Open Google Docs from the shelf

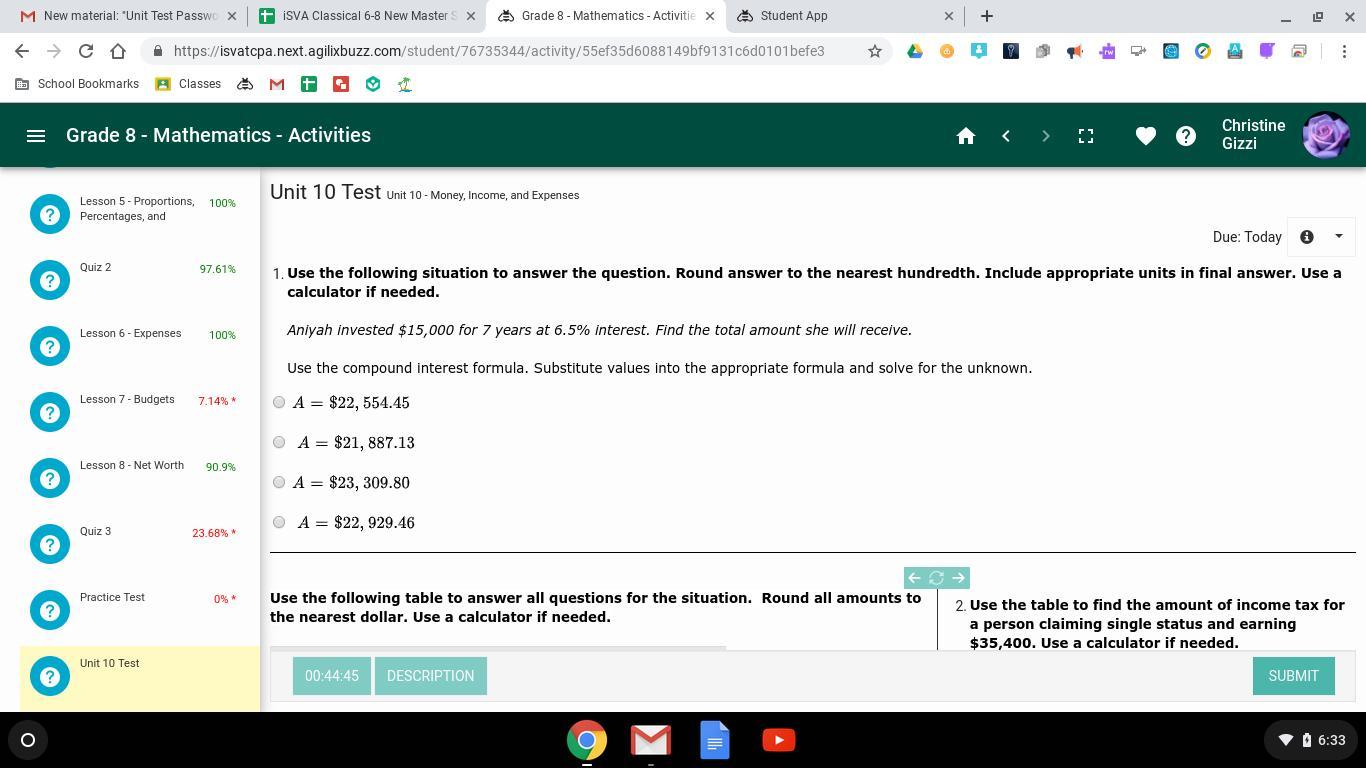click(715, 740)
